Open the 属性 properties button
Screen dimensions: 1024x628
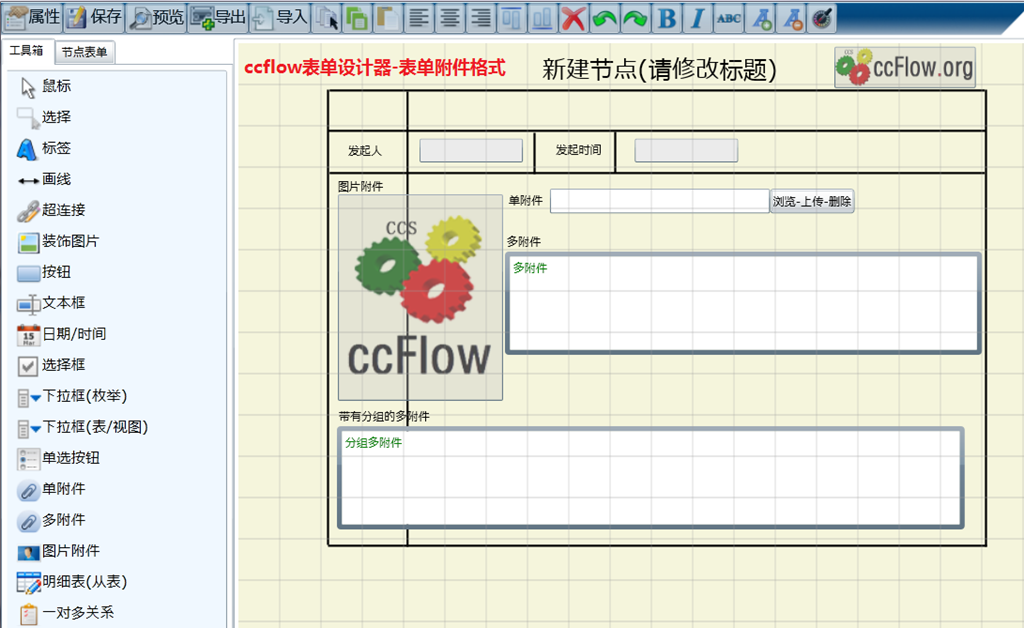33,18
